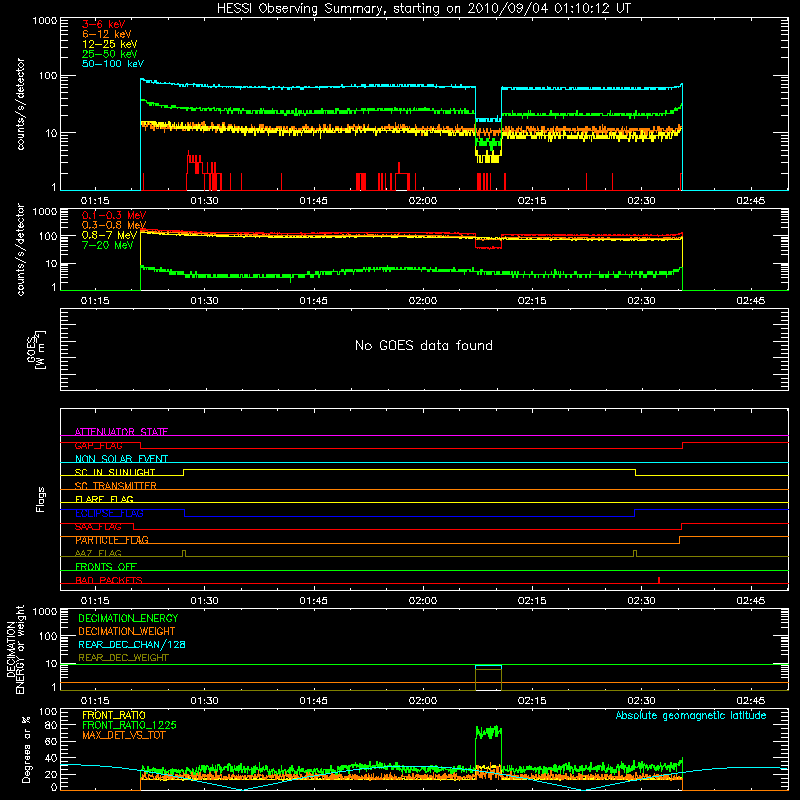800x800 pixels.
Task: Select the 3-6 keV legend label
Action: pos(103,24)
